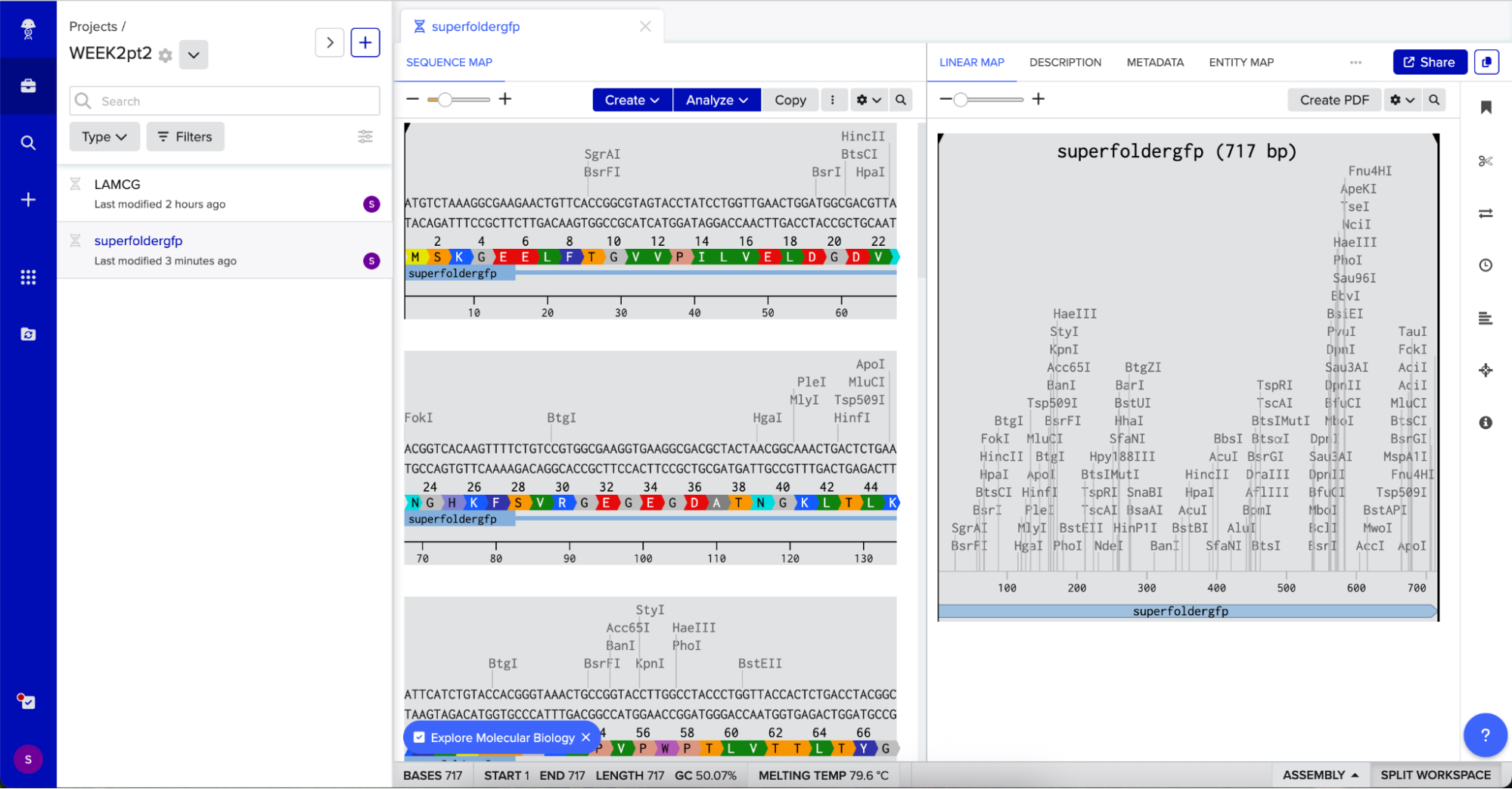Toggle the Explore Molecular Biology checkbox

point(419,738)
